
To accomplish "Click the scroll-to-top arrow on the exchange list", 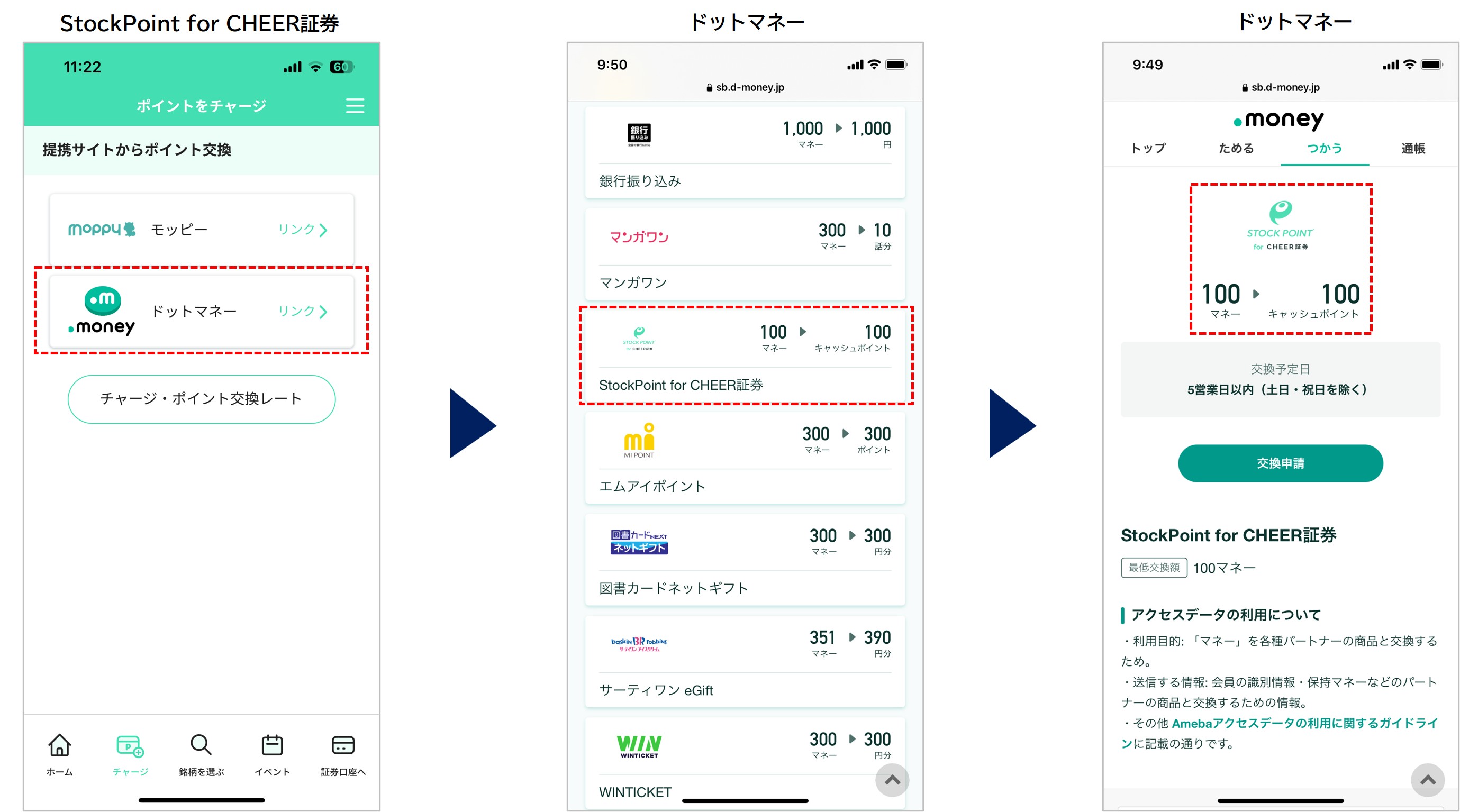I will coord(892,780).
